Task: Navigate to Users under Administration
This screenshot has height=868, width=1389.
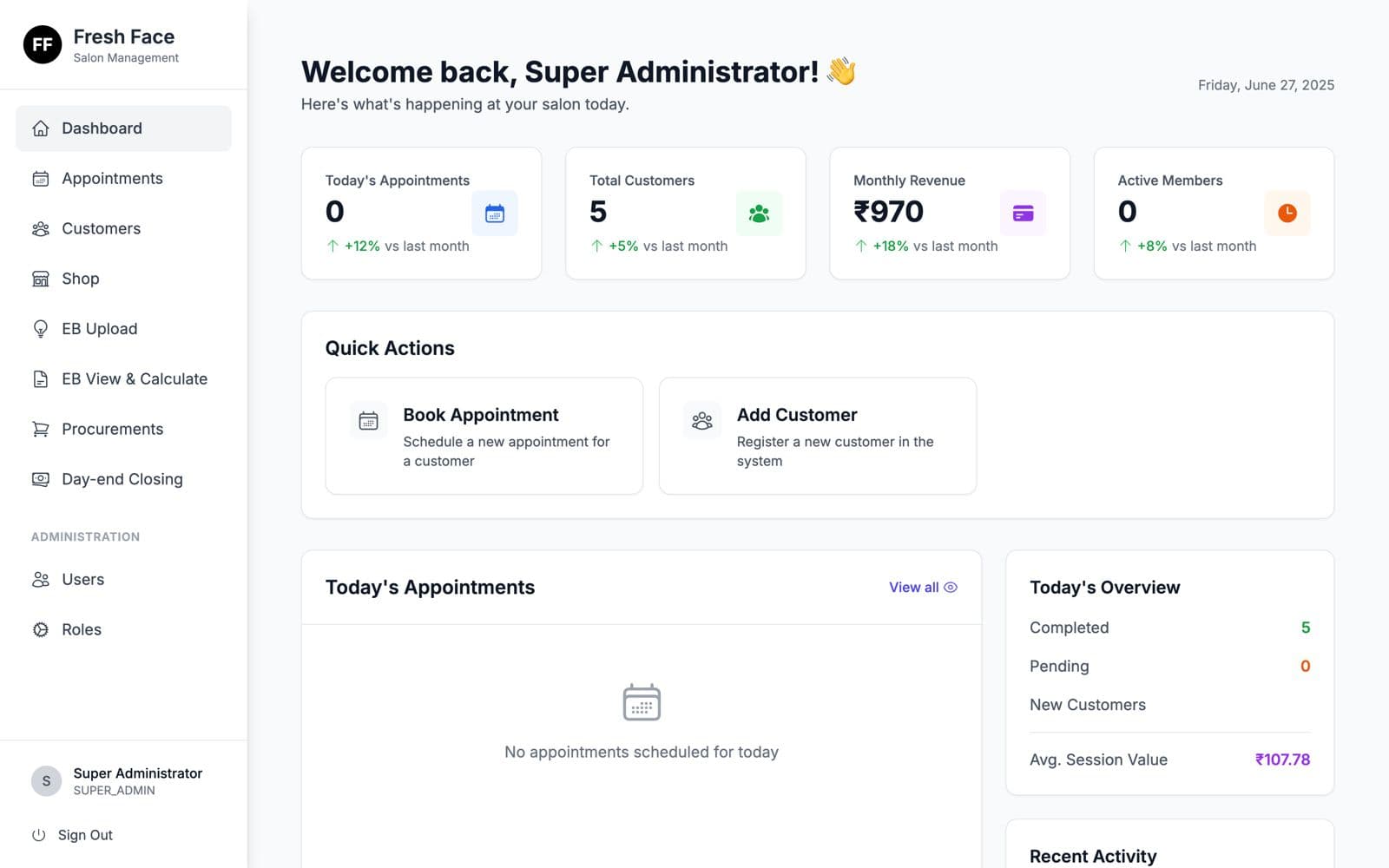Action: click(x=82, y=580)
